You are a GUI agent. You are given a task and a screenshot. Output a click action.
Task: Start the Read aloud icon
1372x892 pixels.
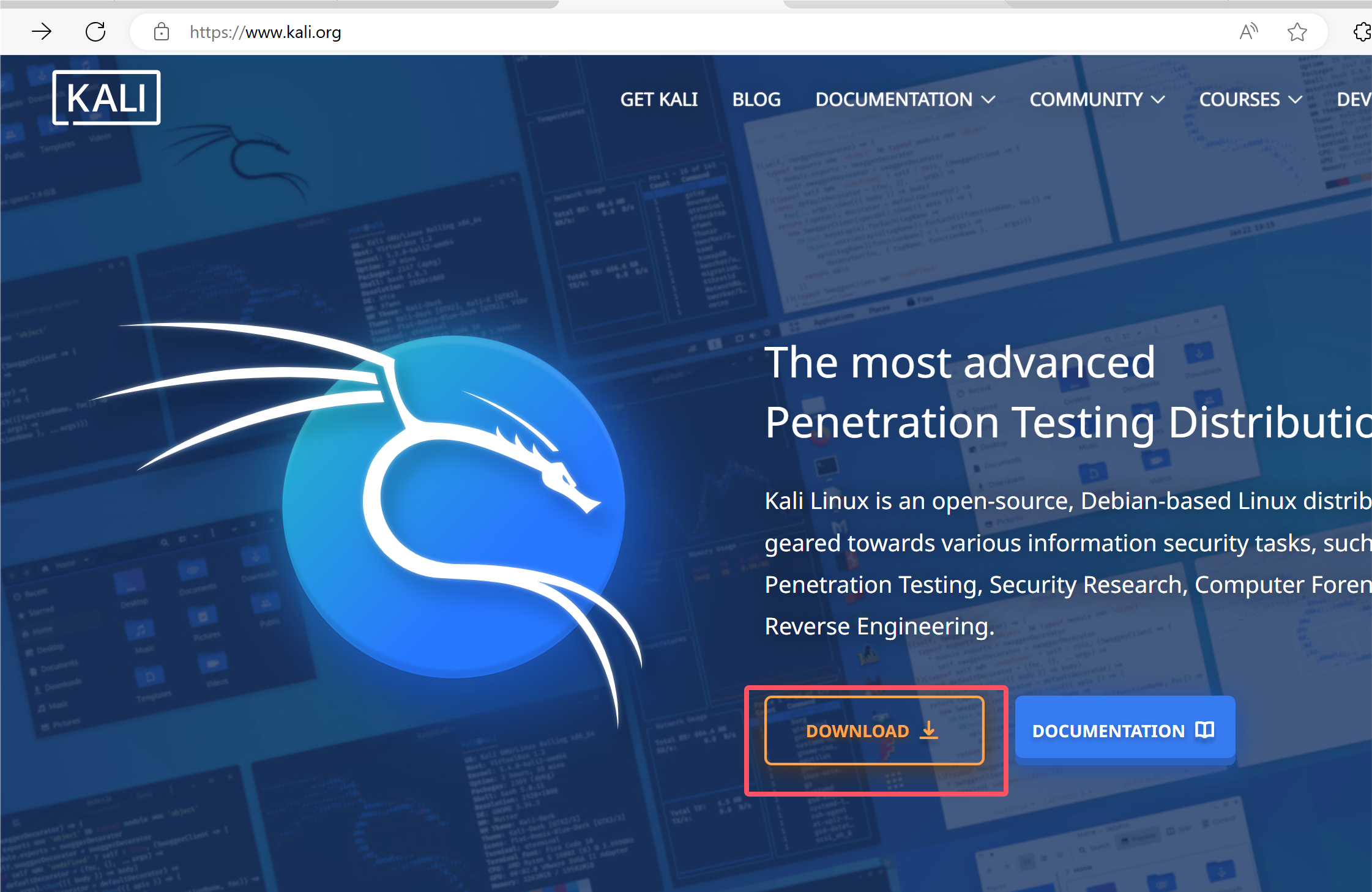point(1248,31)
